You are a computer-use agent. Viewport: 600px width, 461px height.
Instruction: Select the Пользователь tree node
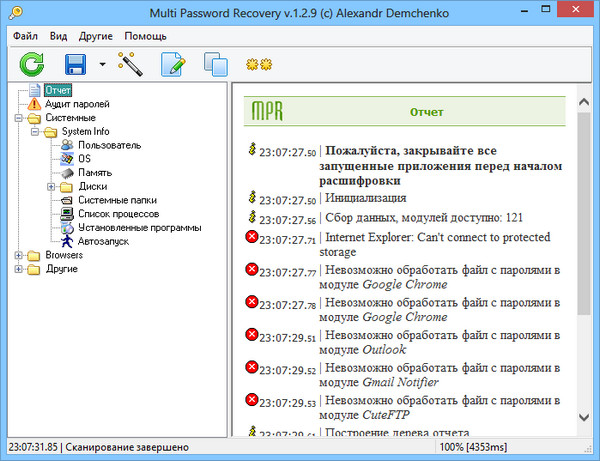(109, 145)
